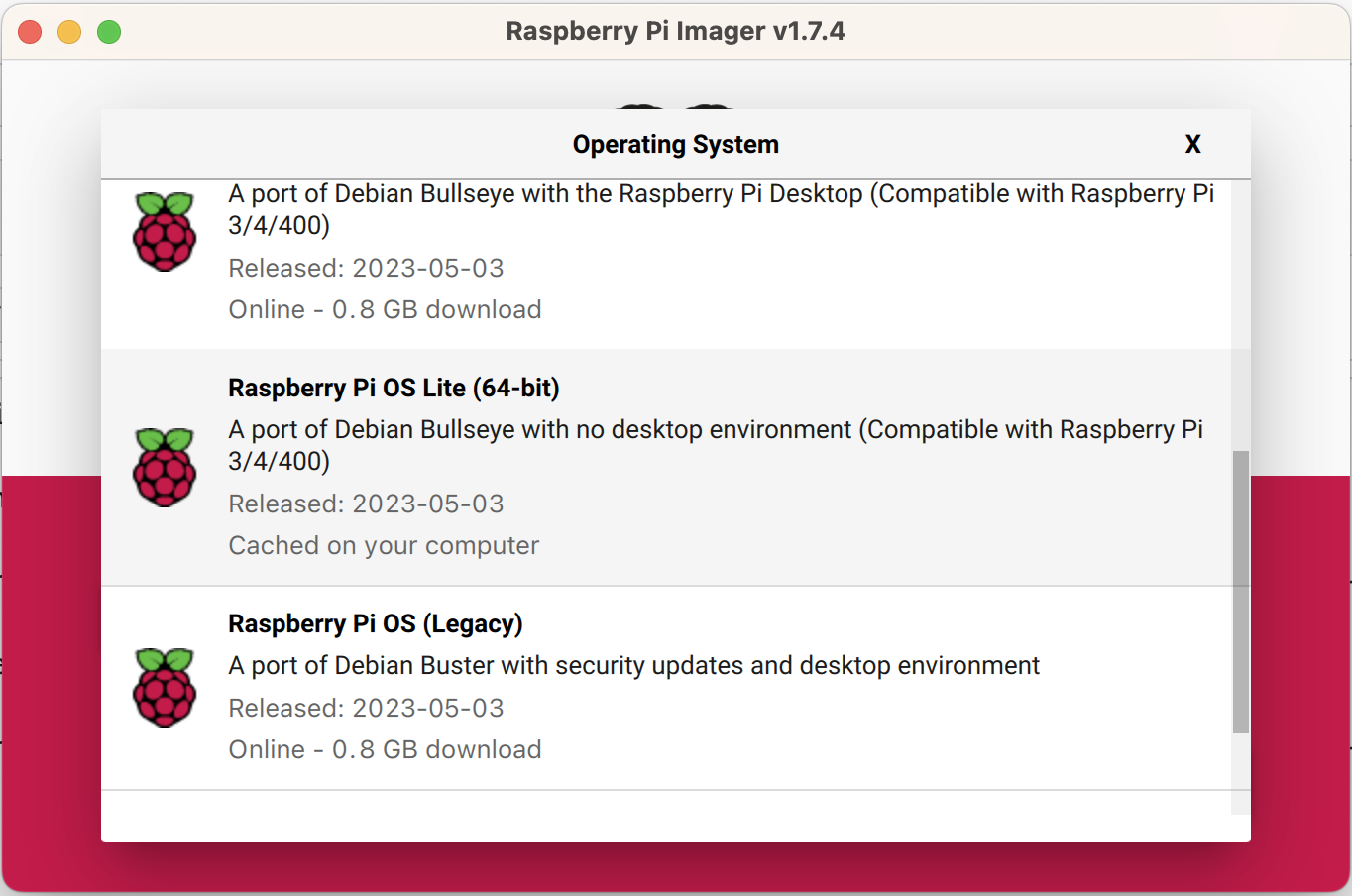Click raspberry icon of the Debian Bullseye Desktop entry
1352x896 pixels.
click(165, 232)
